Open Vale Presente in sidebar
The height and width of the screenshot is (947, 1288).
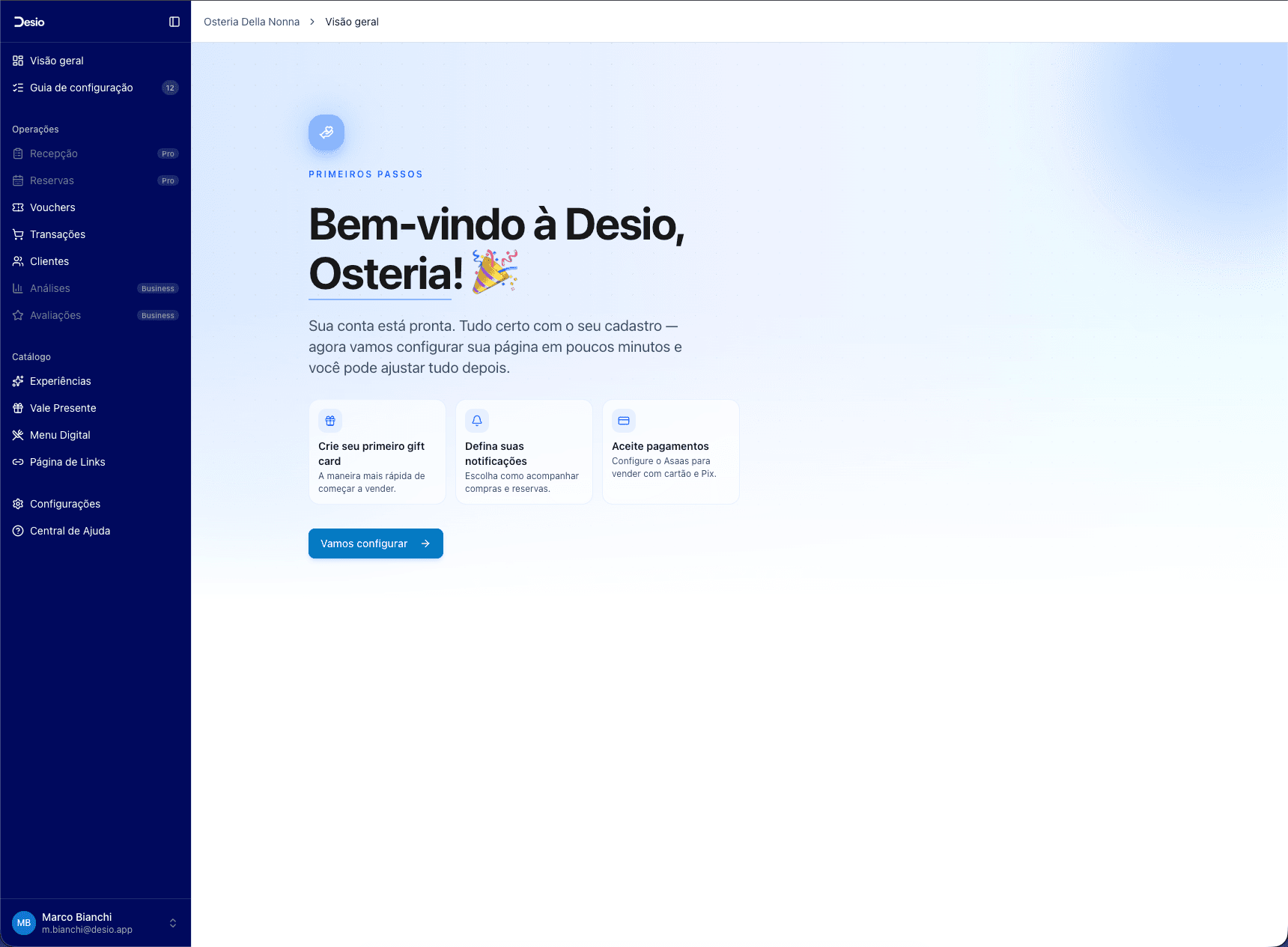pos(95,408)
